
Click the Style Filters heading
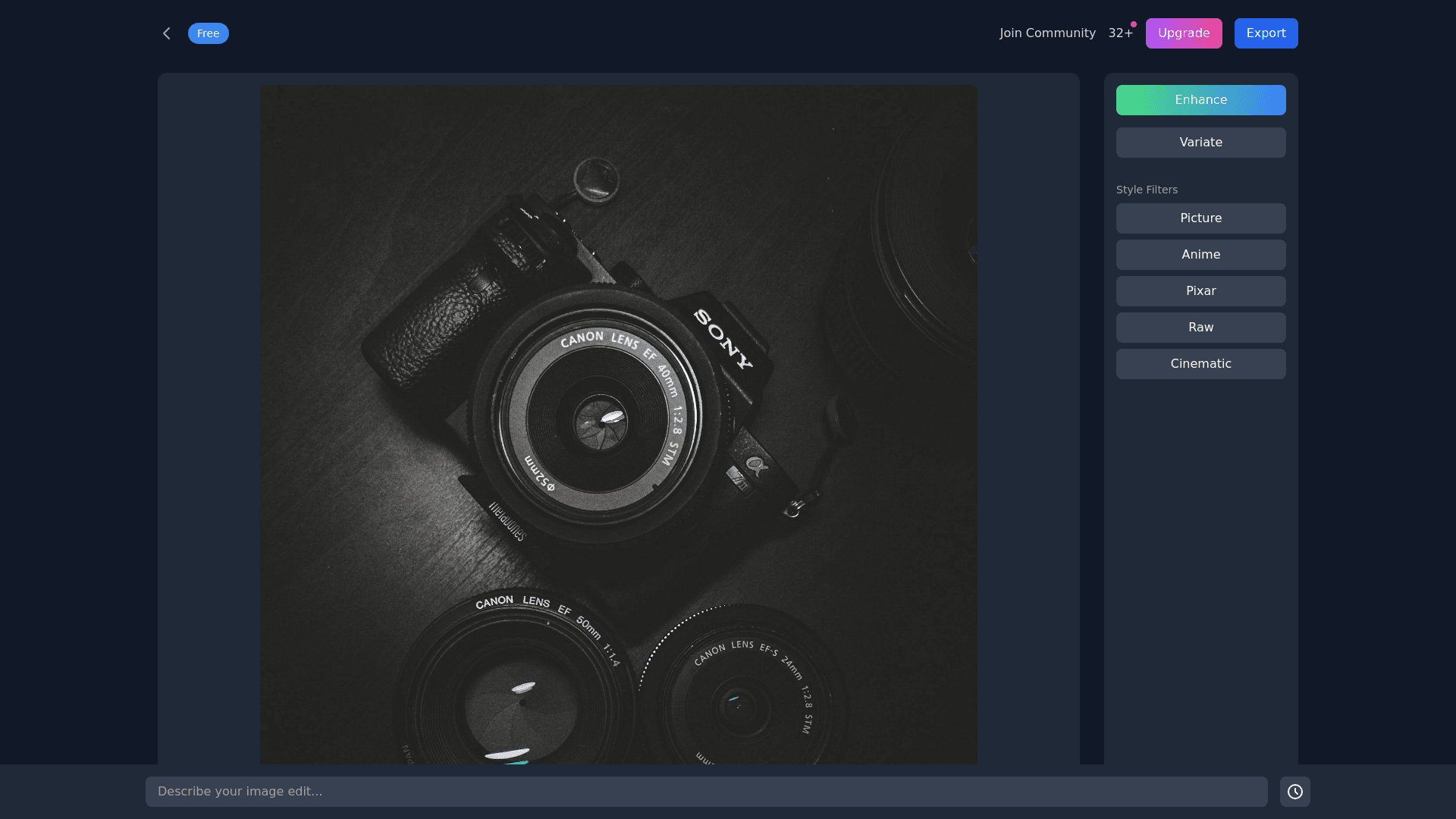point(1147,190)
